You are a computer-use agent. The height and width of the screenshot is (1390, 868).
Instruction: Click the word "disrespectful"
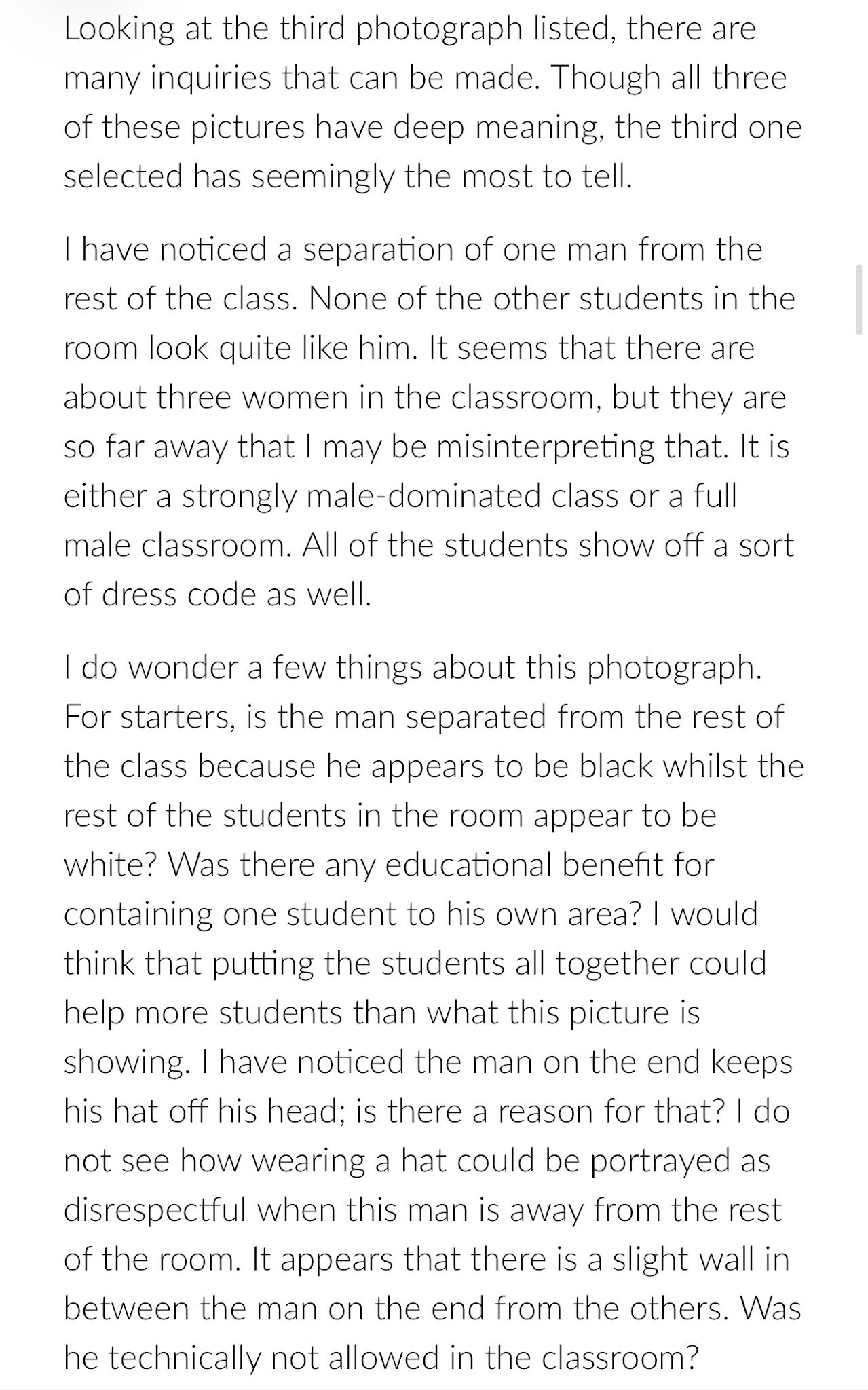tap(155, 1209)
